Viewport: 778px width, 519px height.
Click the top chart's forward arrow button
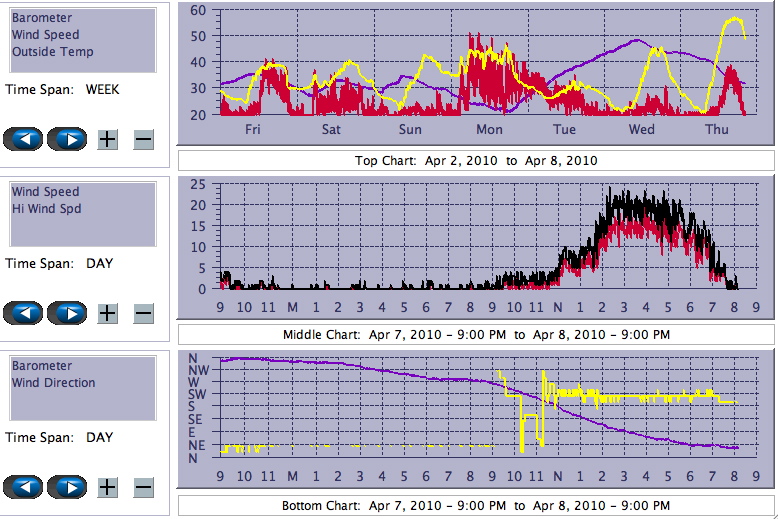[68, 139]
